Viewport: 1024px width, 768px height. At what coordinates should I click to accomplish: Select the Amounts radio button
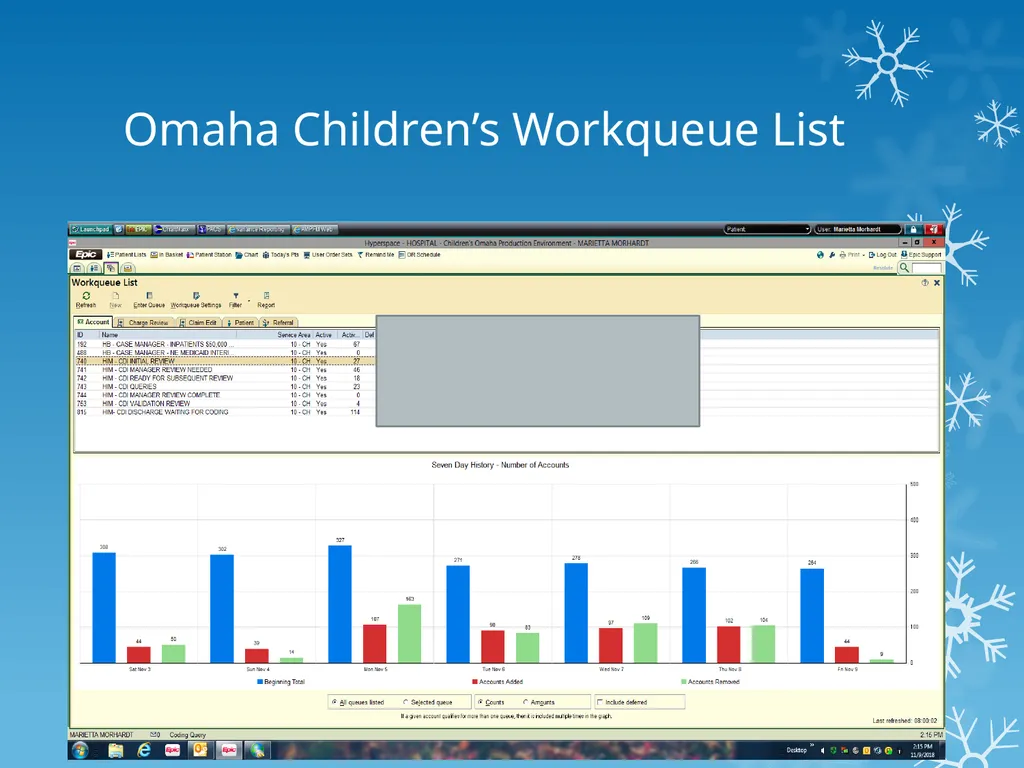pyautogui.click(x=526, y=702)
